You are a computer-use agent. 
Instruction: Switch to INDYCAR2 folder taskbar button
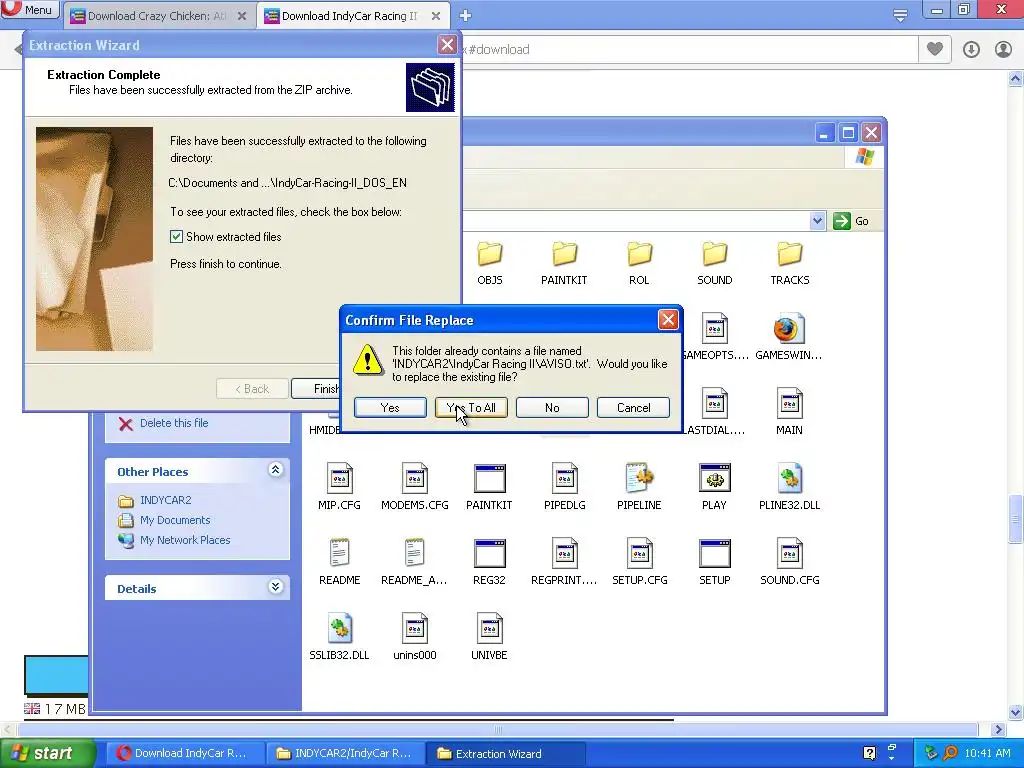click(345, 754)
